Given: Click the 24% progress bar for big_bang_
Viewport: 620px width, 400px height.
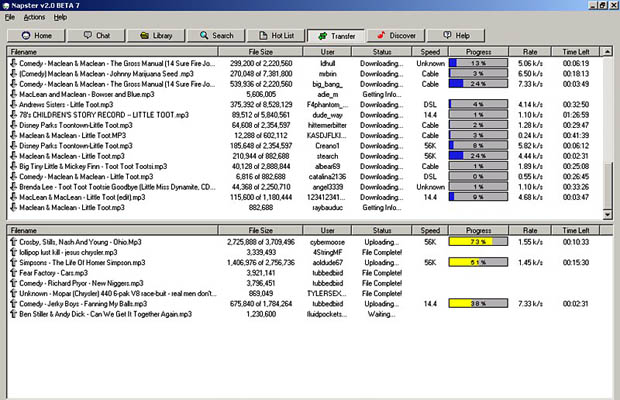Looking at the screenshot, I should click(478, 84).
